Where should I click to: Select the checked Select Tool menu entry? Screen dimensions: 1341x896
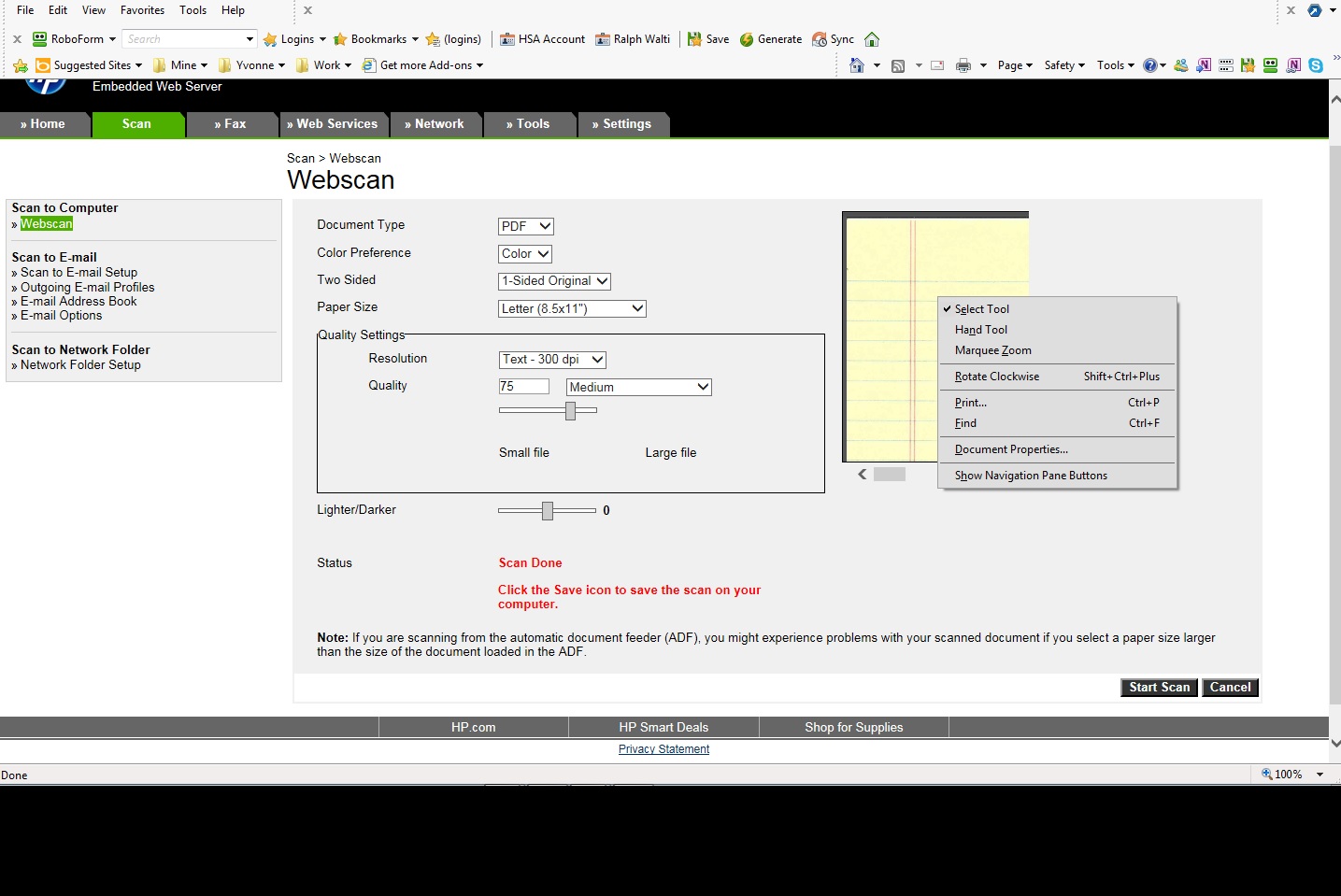(x=981, y=309)
